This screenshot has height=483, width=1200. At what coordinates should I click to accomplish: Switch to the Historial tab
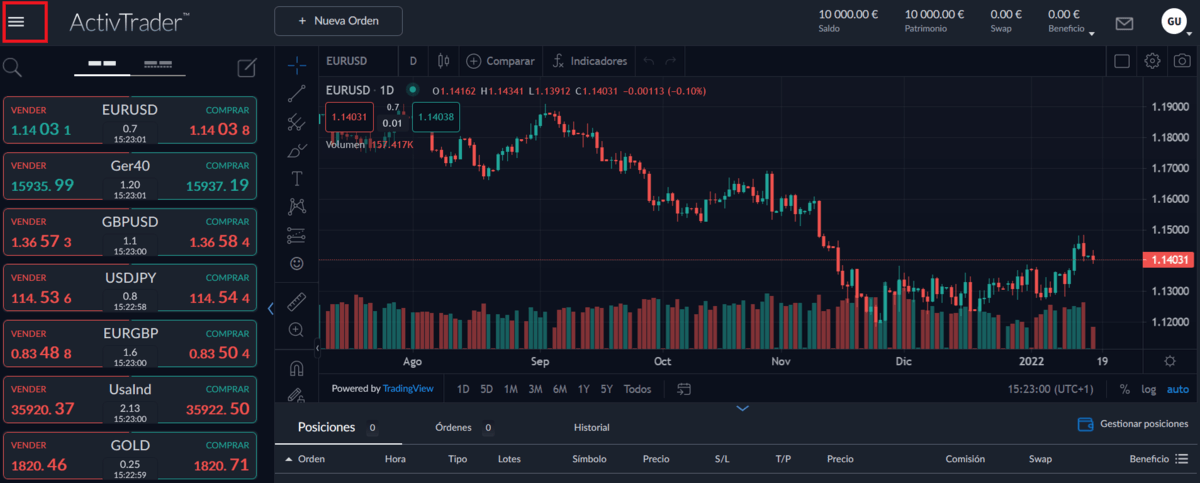tap(591, 427)
